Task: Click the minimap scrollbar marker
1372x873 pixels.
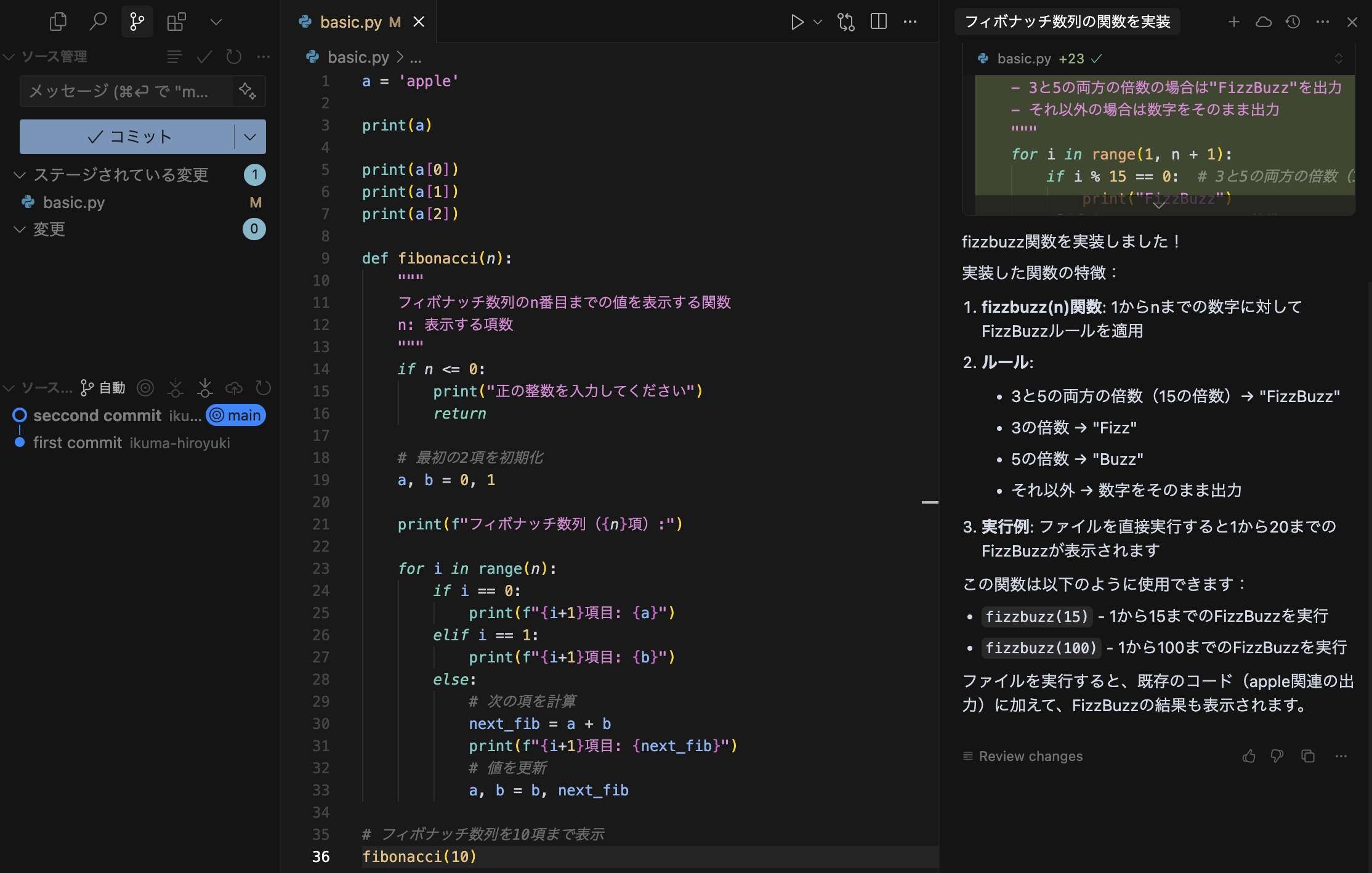Action: (x=930, y=502)
